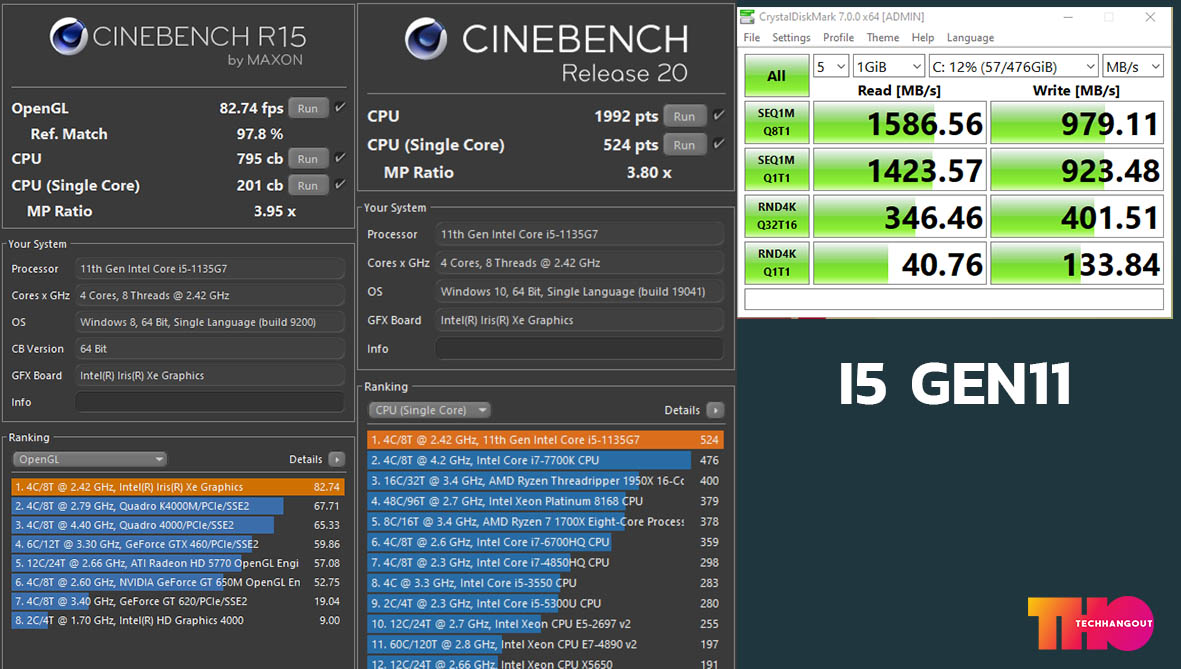Run CPU (Single Core) test in Cinebench R20

click(x=685, y=144)
